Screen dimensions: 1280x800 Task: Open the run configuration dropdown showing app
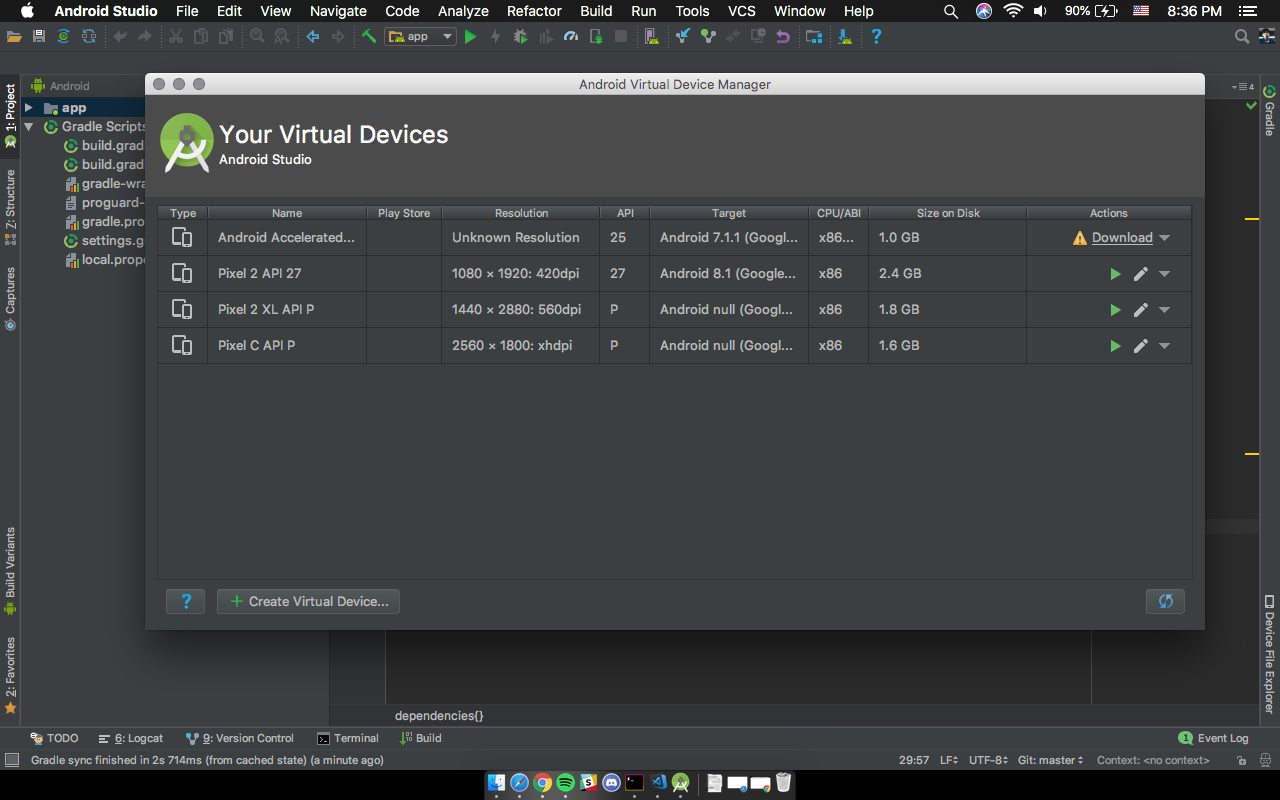click(420, 36)
